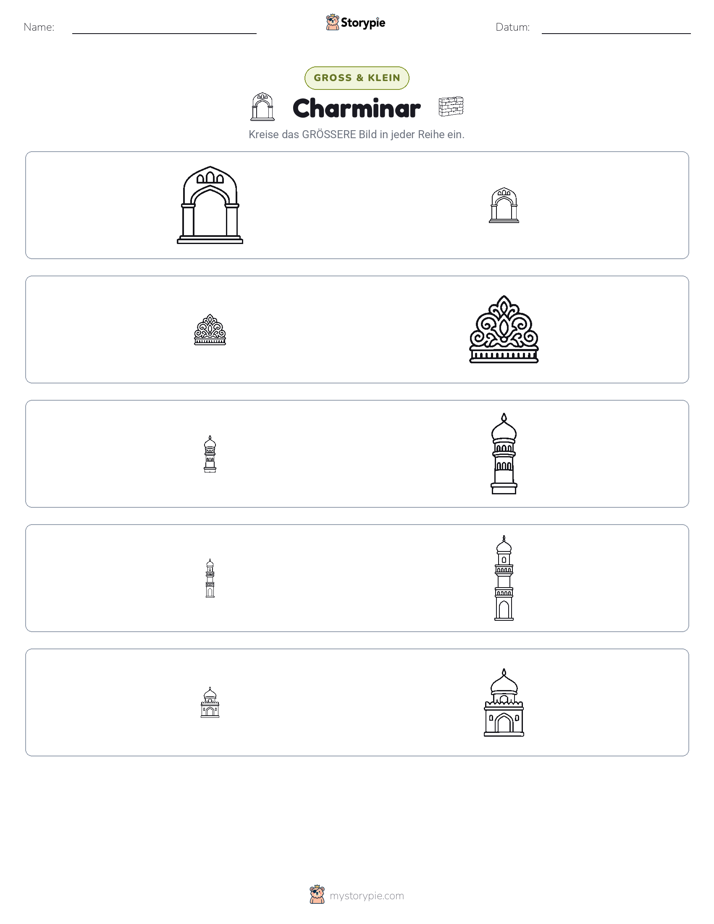Click the GROSS & KLEIN badge

pyautogui.click(x=357, y=78)
